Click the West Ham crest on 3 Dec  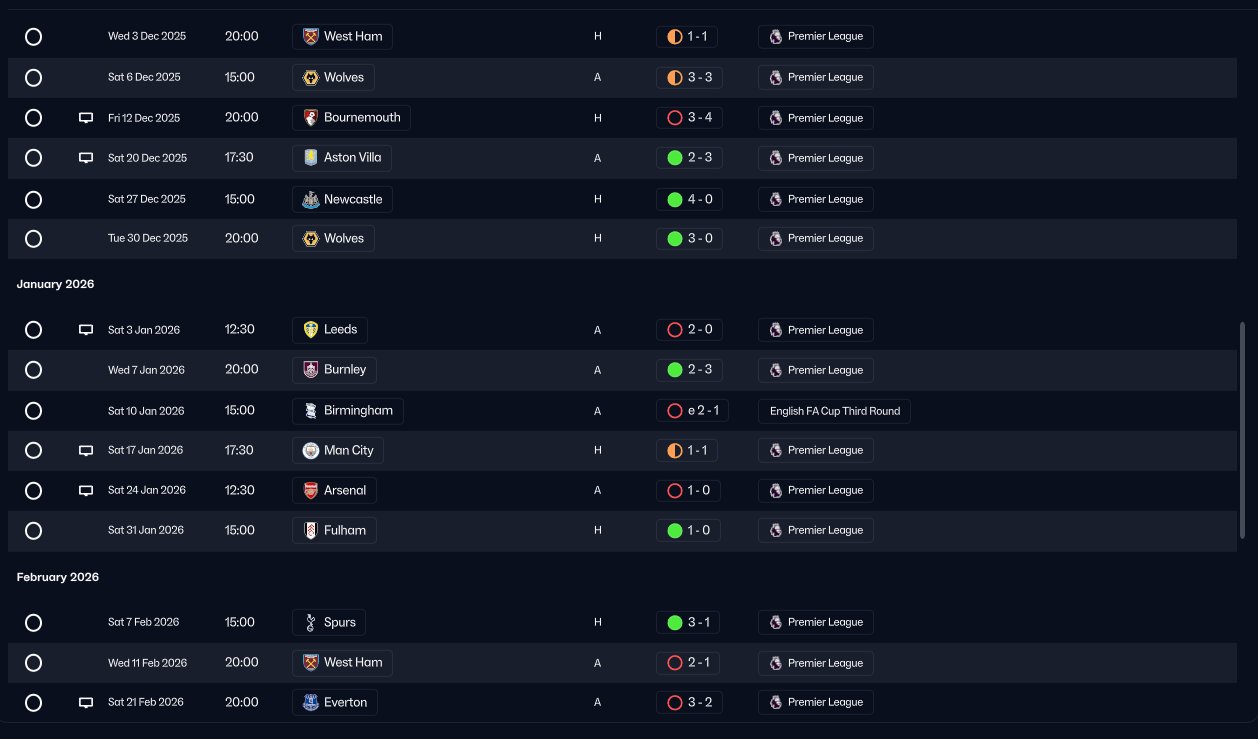(x=310, y=37)
